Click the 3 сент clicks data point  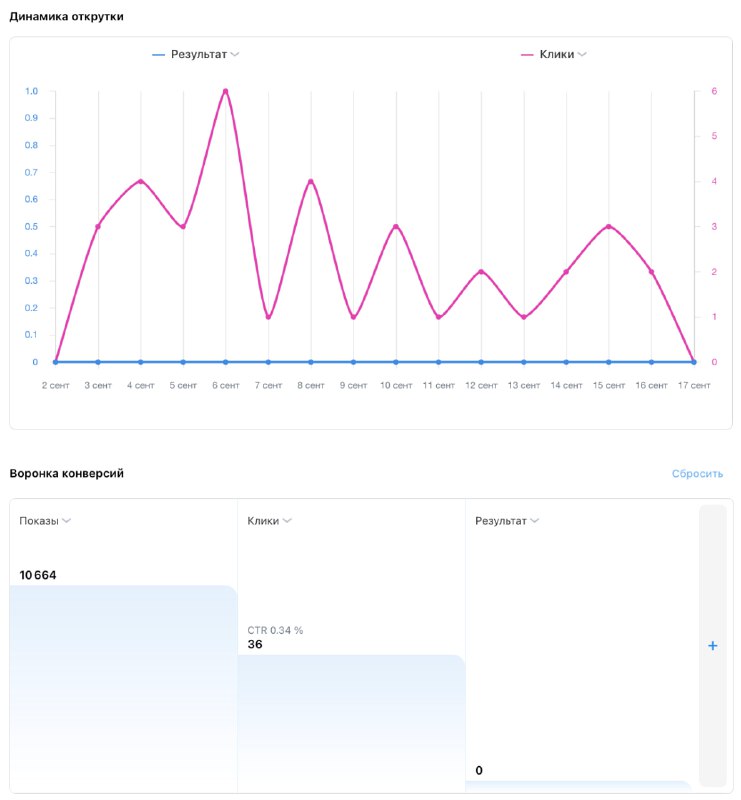click(98, 227)
